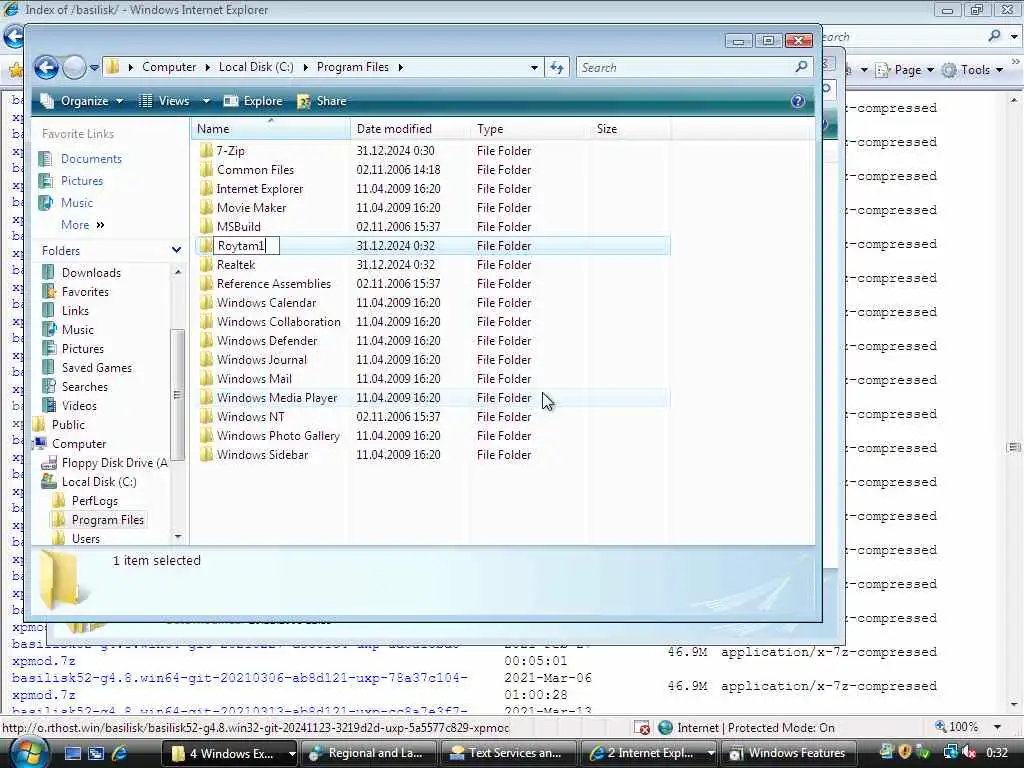Select the Reference Assemblies folder
The width and height of the screenshot is (1024, 768).
coord(274,283)
